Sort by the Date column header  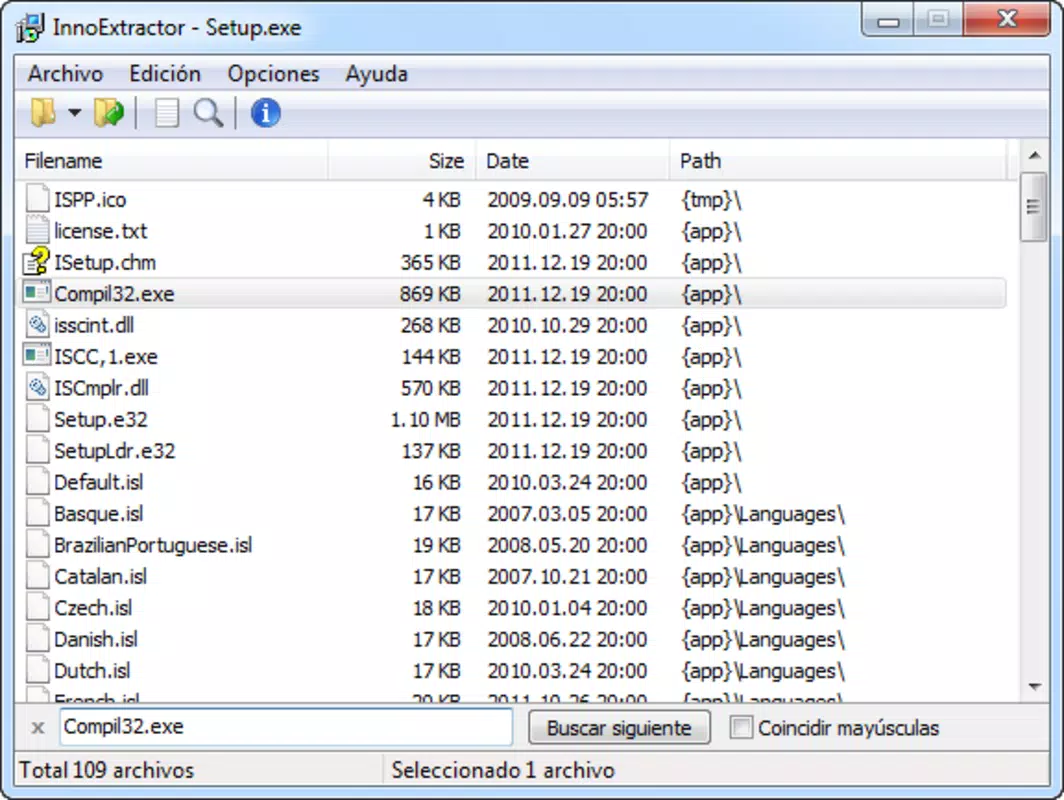click(573, 161)
